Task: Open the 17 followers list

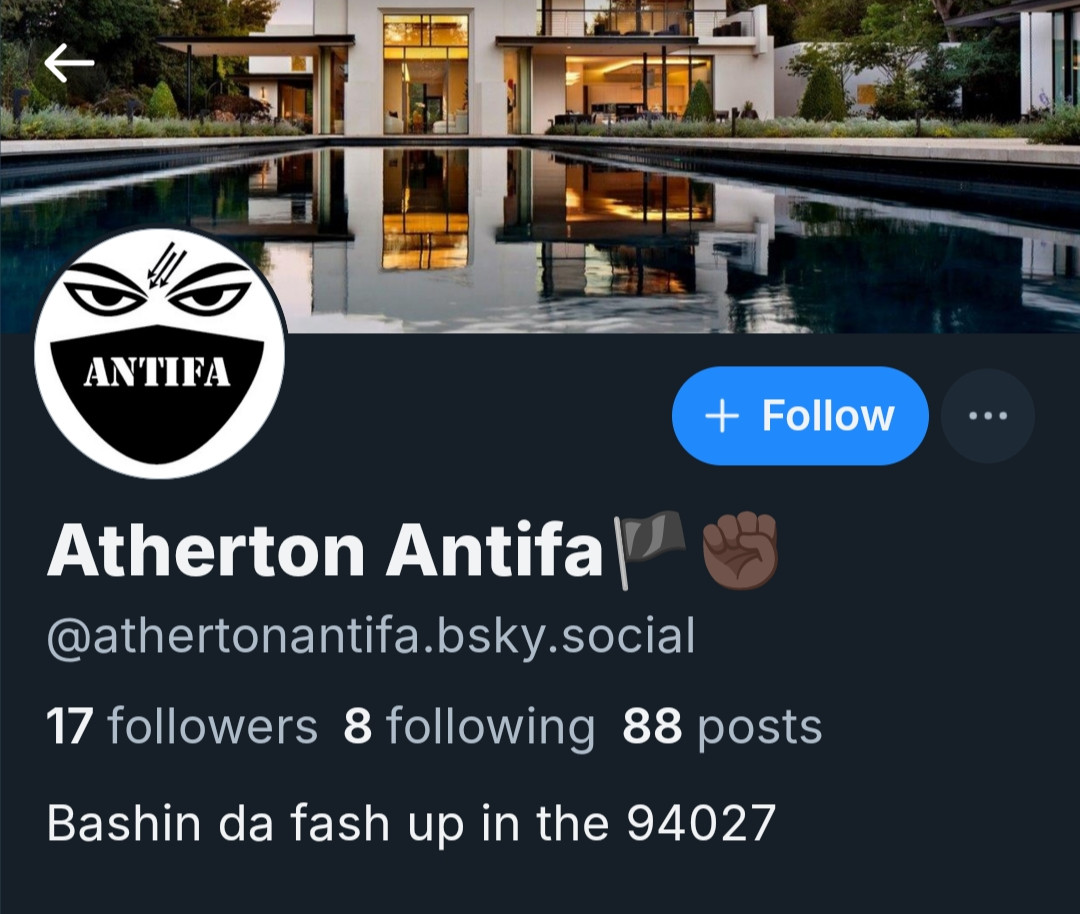Action: (x=182, y=726)
